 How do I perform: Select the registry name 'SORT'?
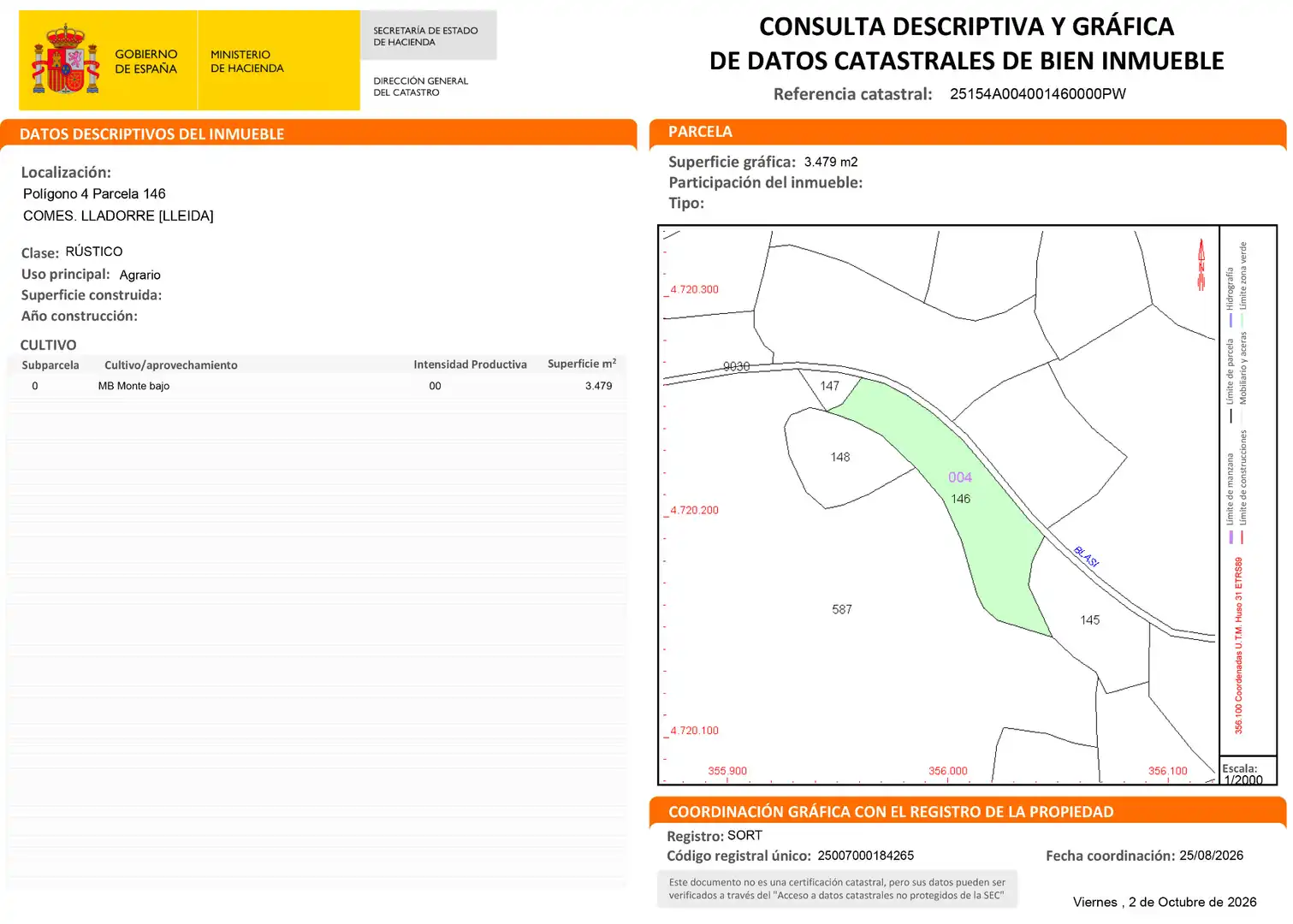point(745,836)
